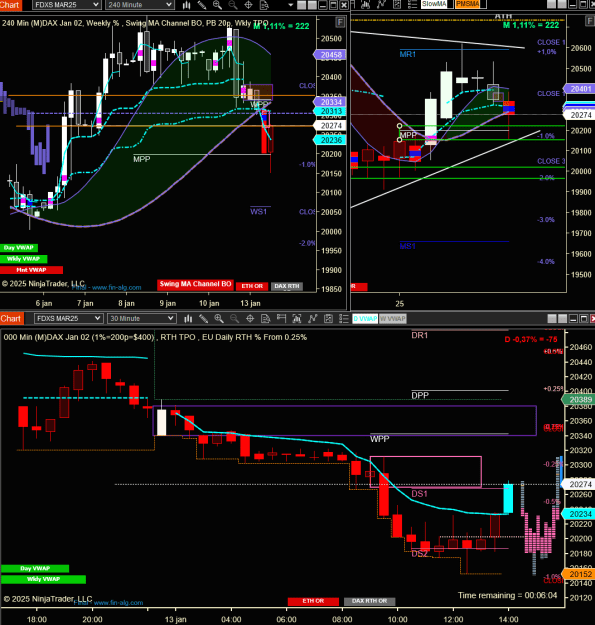Click the 20152 orange price marker
The height and width of the screenshot is (625, 595).
[x=579, y=574]
